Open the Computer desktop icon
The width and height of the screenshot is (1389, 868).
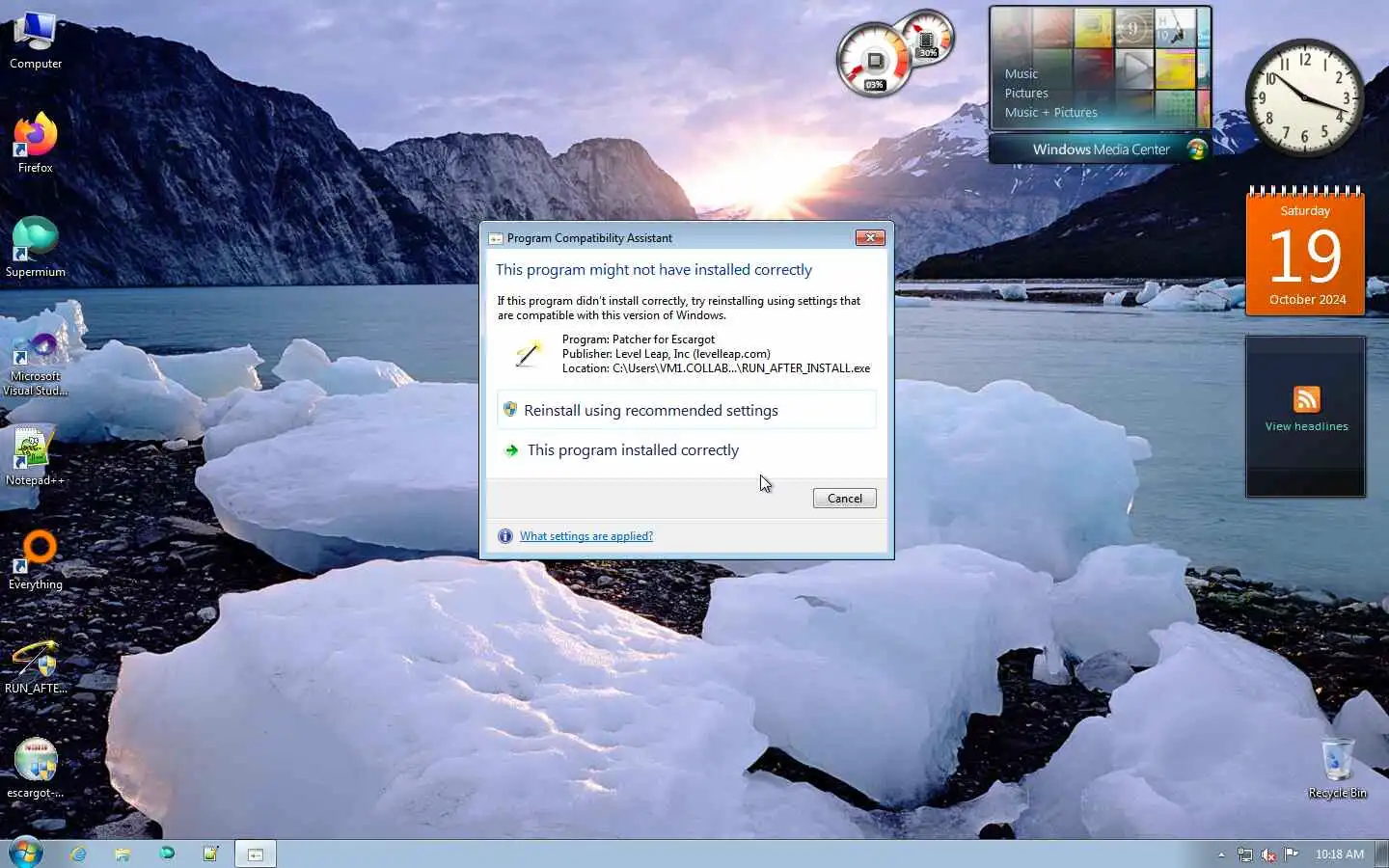click(x=36, y=41)
